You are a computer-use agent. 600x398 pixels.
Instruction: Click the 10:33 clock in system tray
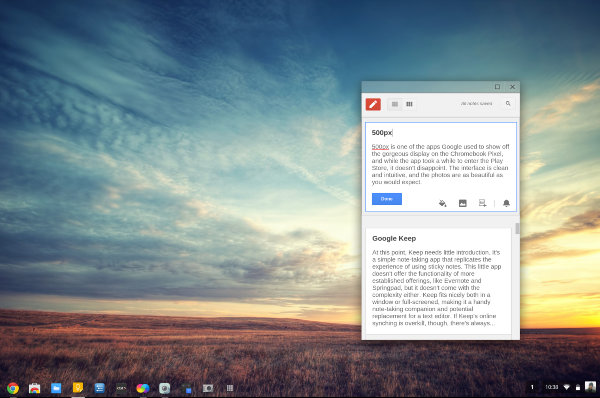[551, 387]
